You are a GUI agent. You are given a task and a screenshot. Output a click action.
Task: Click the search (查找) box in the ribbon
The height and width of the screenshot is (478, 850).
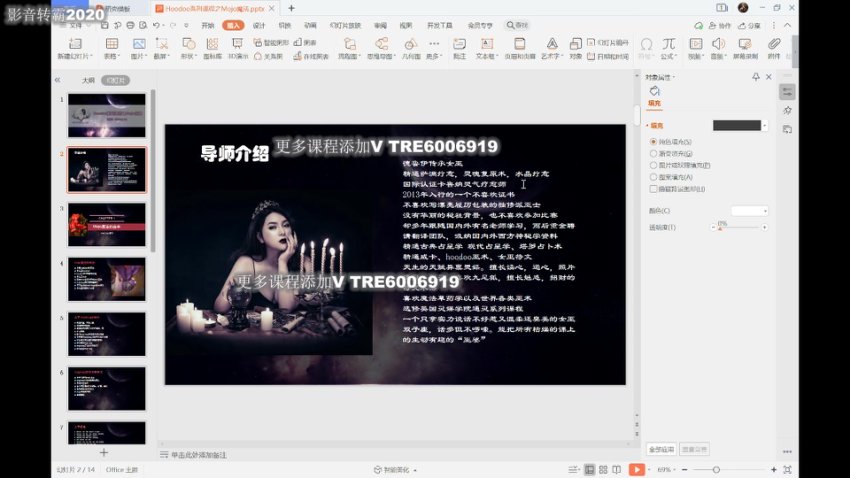pos(517,25)
